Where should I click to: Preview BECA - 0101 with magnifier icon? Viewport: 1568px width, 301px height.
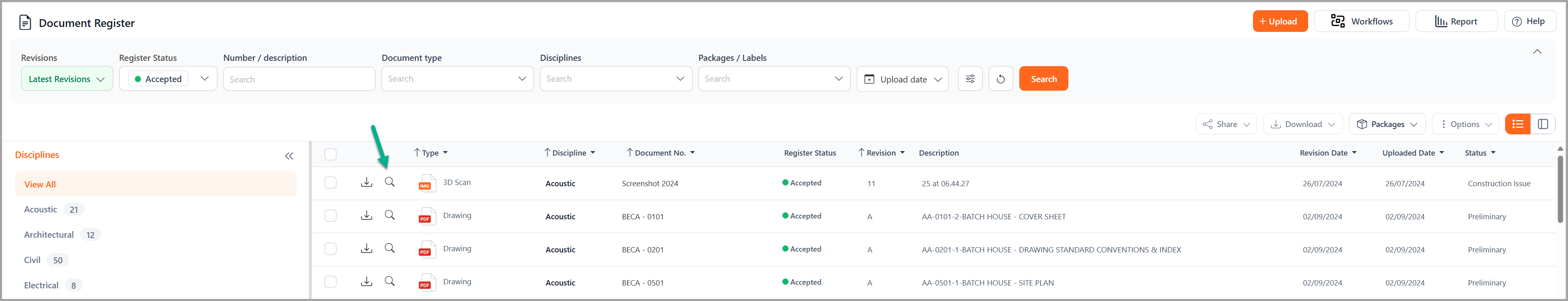(x=390, y=215)
